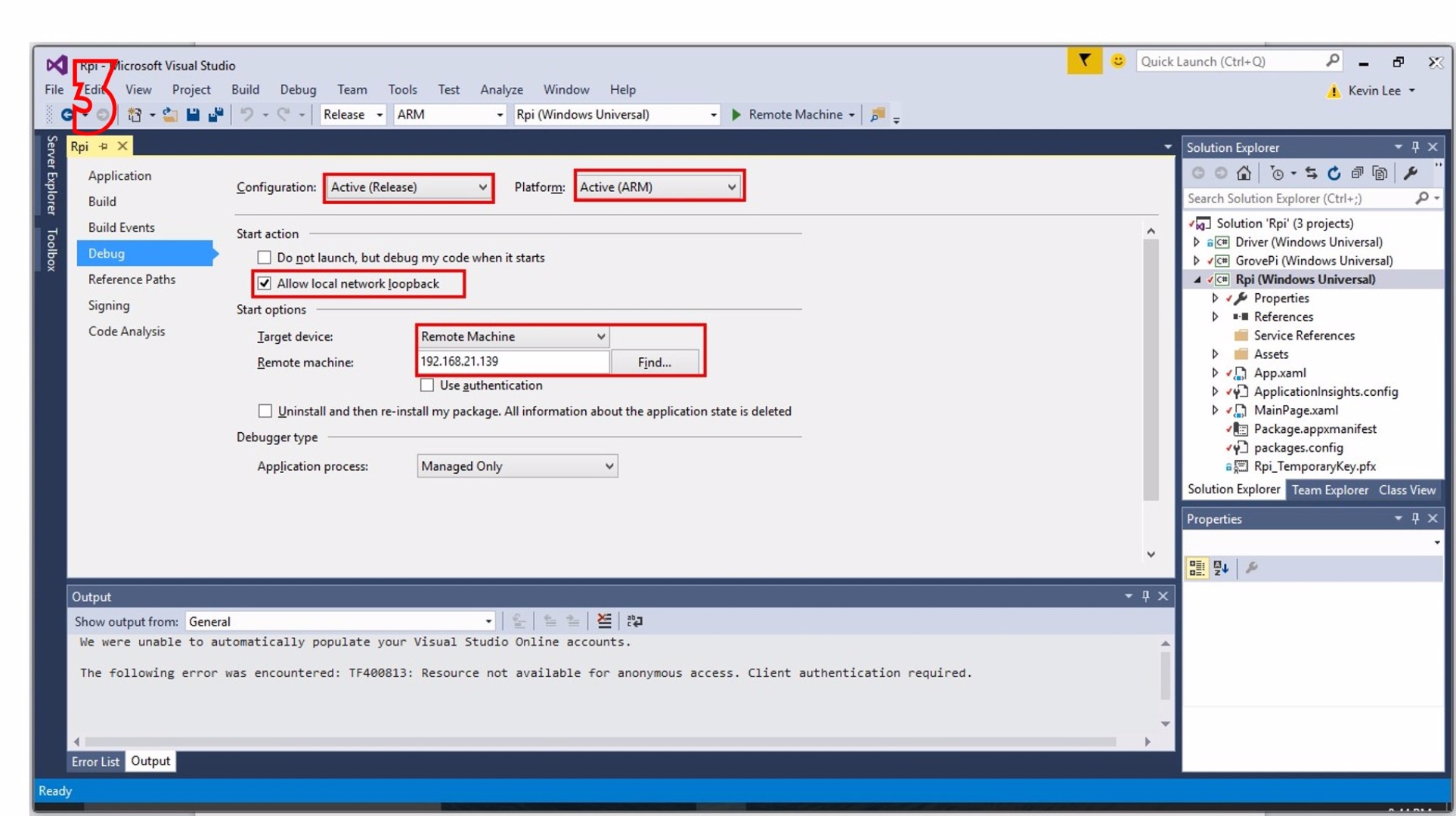Open the Tools menu
Image resolution: width=1456 pixels, height=816 pixels.
402,89
